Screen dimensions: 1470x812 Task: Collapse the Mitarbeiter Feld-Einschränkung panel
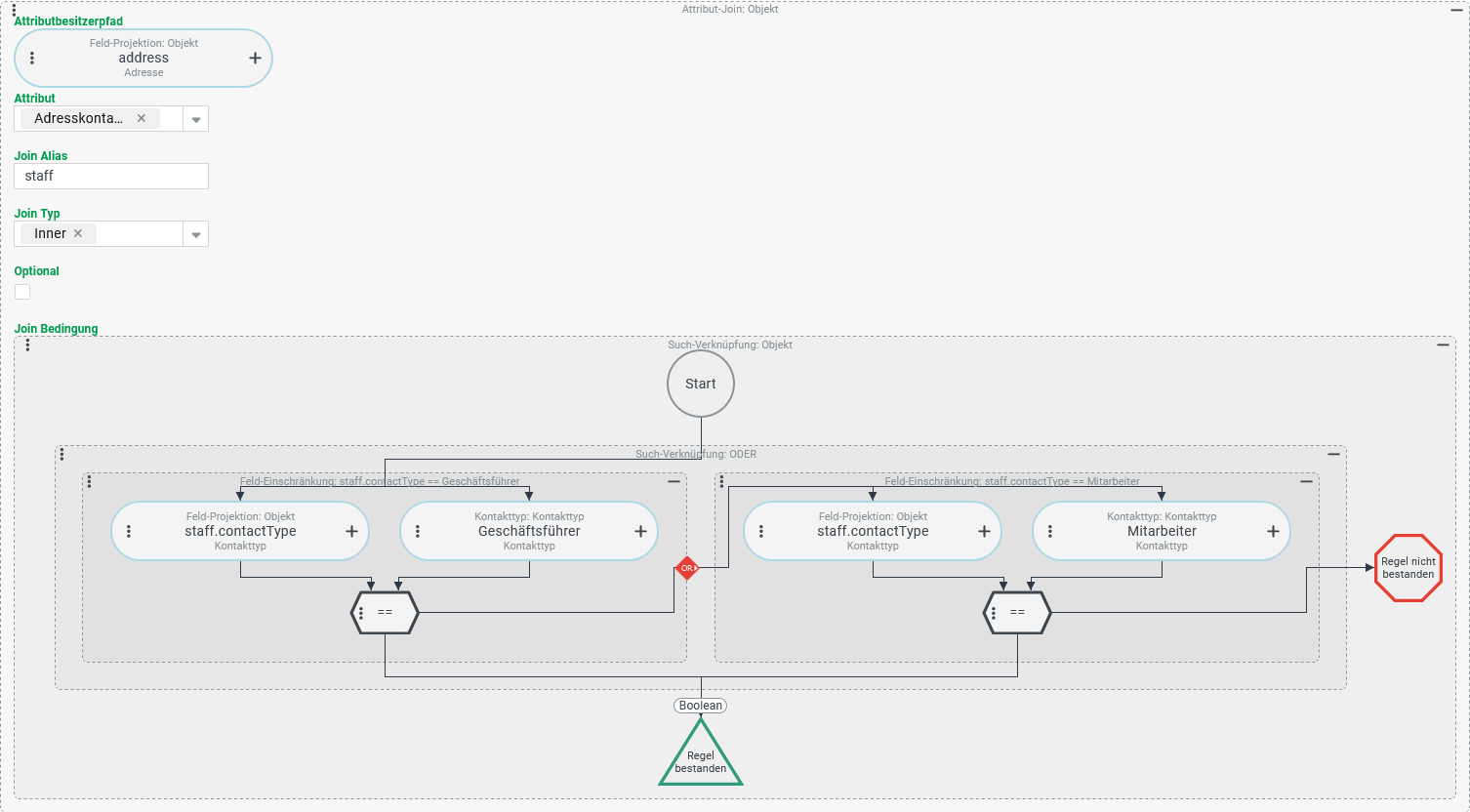pyautogui.click(x=1306, y=482)
